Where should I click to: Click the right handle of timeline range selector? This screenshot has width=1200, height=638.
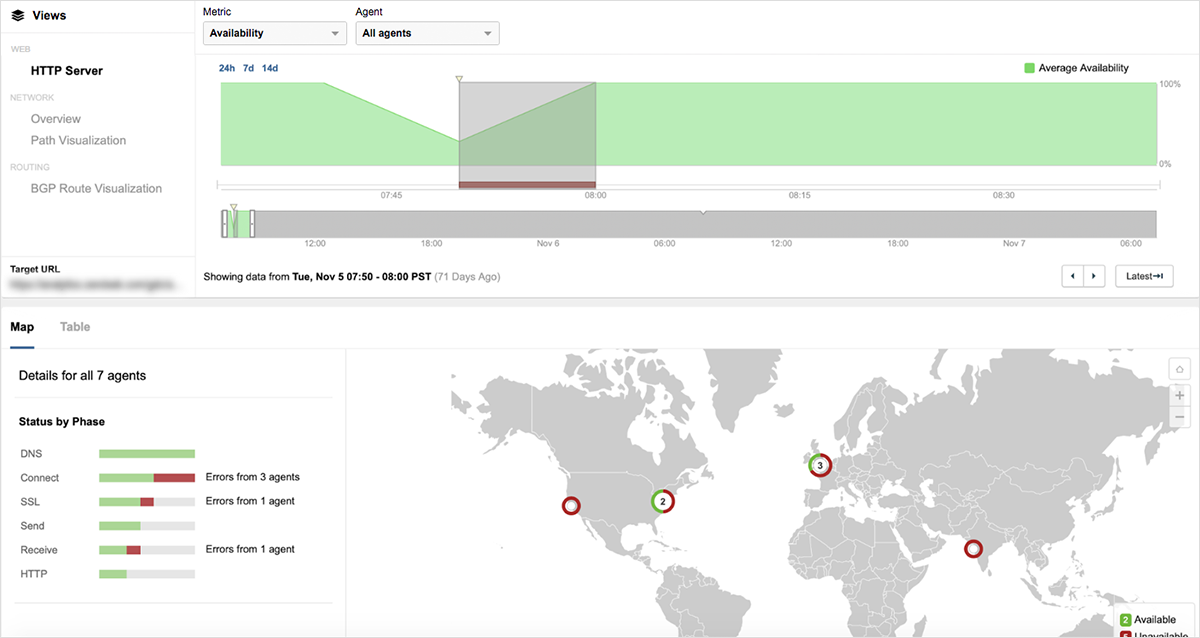click(253, 224)
